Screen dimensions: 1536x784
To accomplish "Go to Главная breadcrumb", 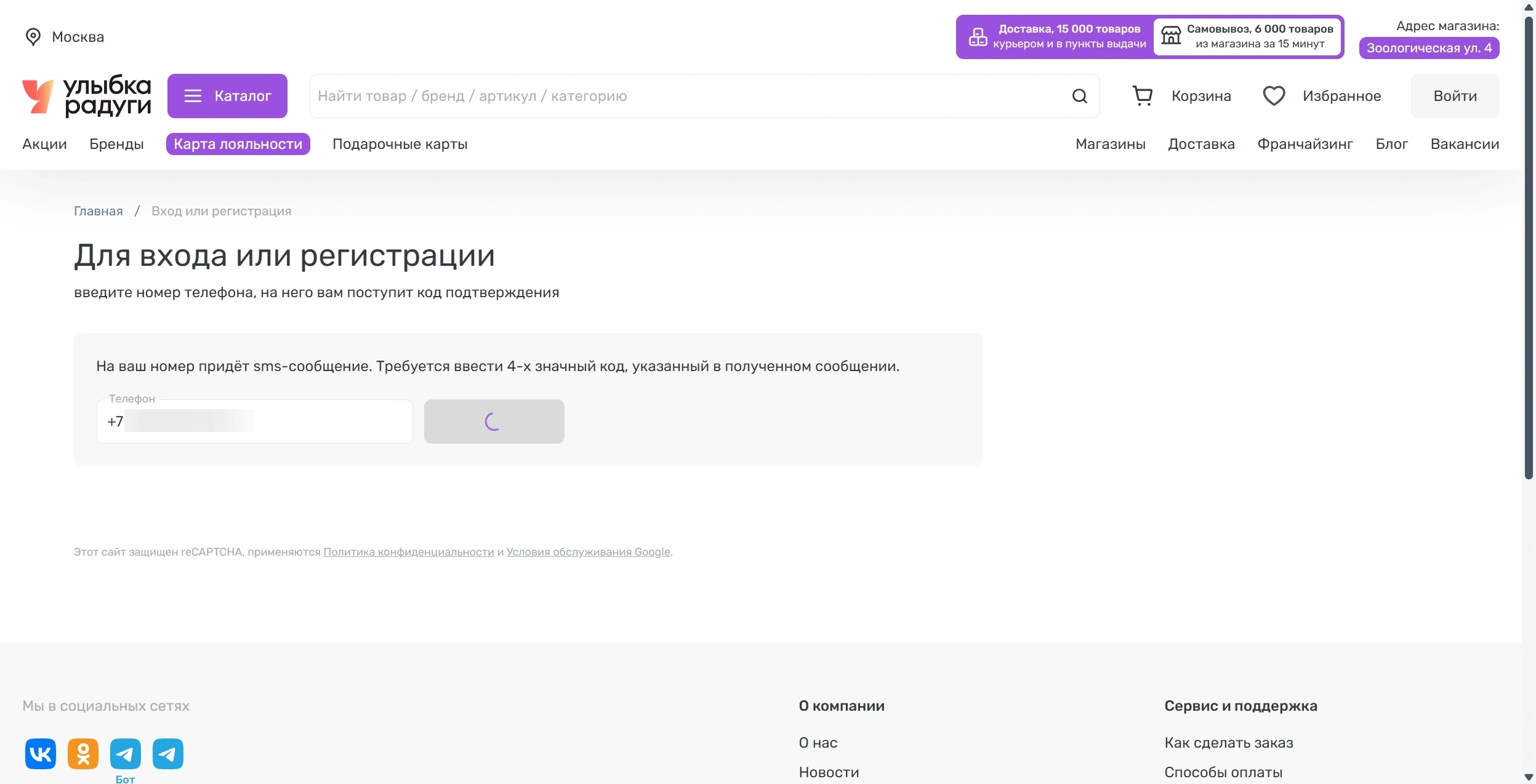I will (x=99, y=211).
